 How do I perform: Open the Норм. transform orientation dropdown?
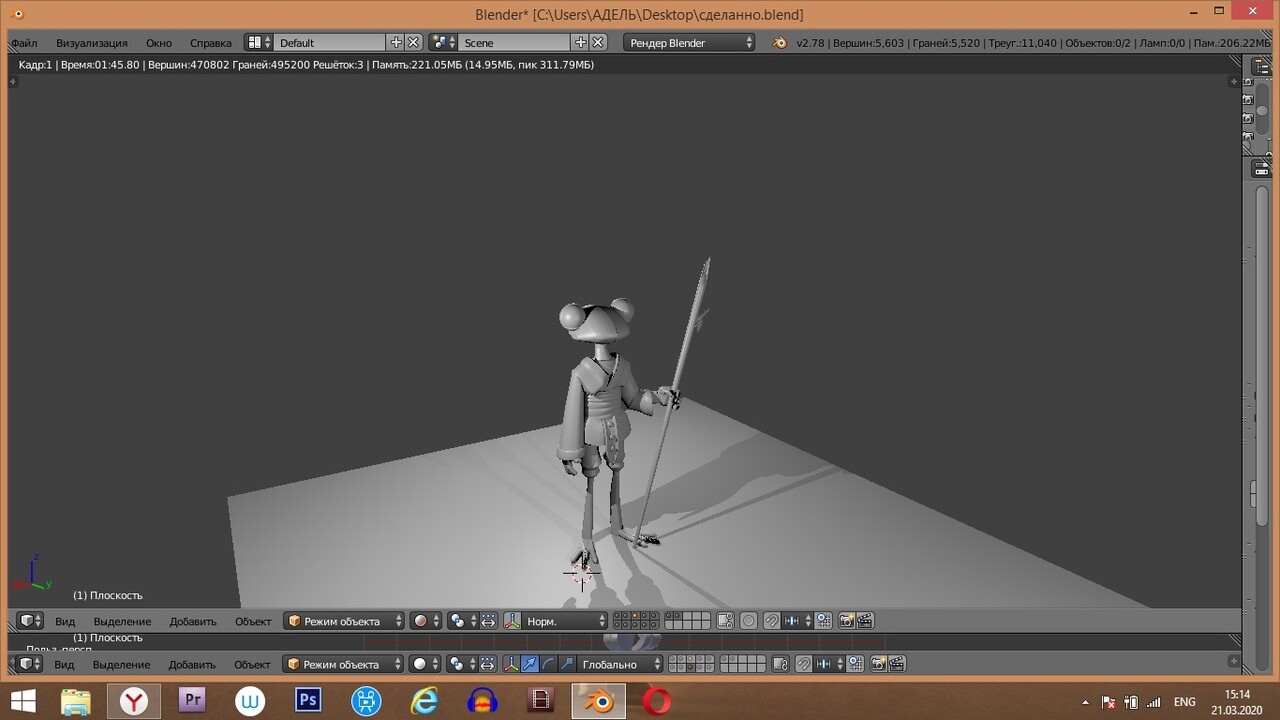565,621
